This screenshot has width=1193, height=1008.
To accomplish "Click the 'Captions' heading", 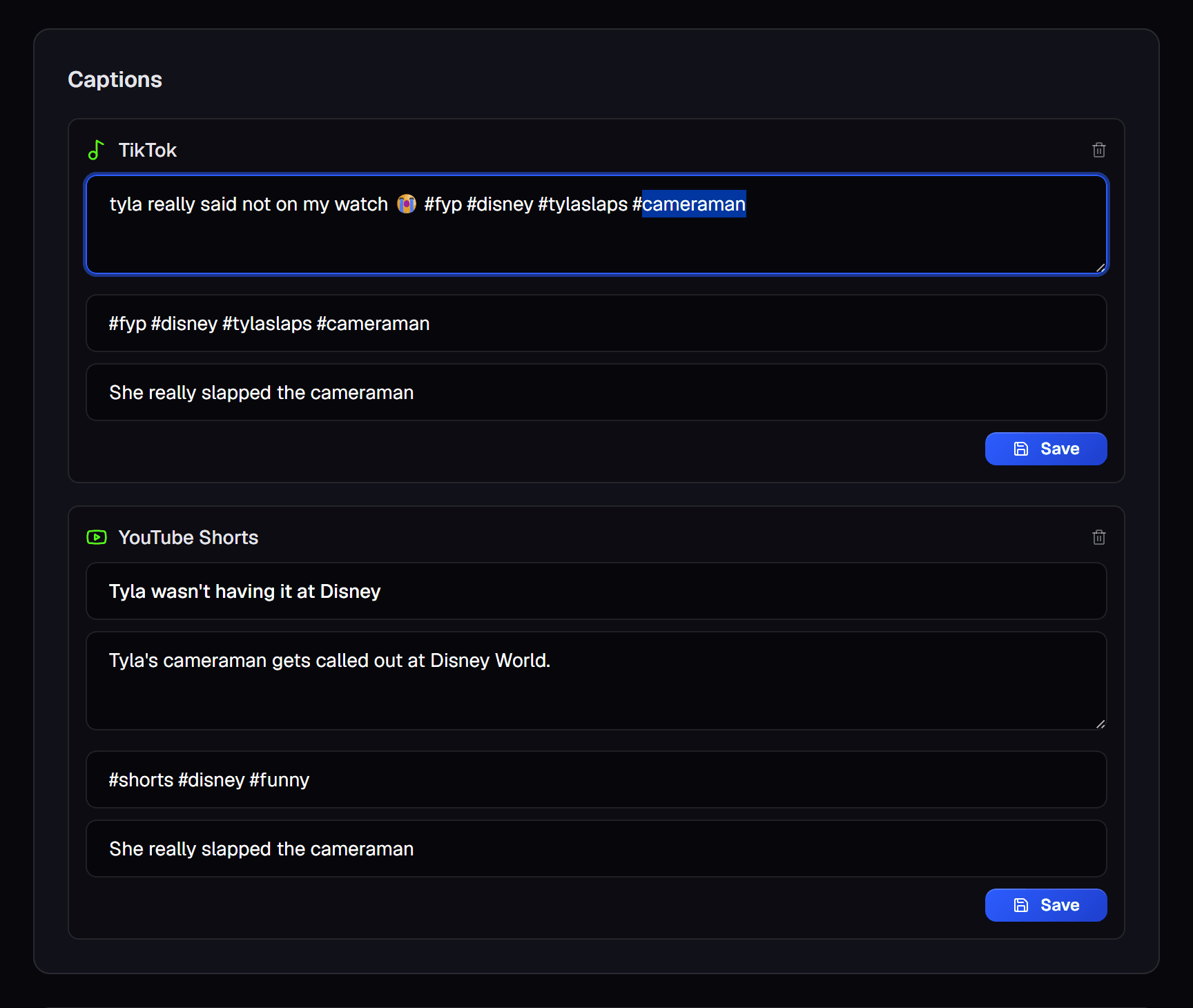I will (115, 79).
